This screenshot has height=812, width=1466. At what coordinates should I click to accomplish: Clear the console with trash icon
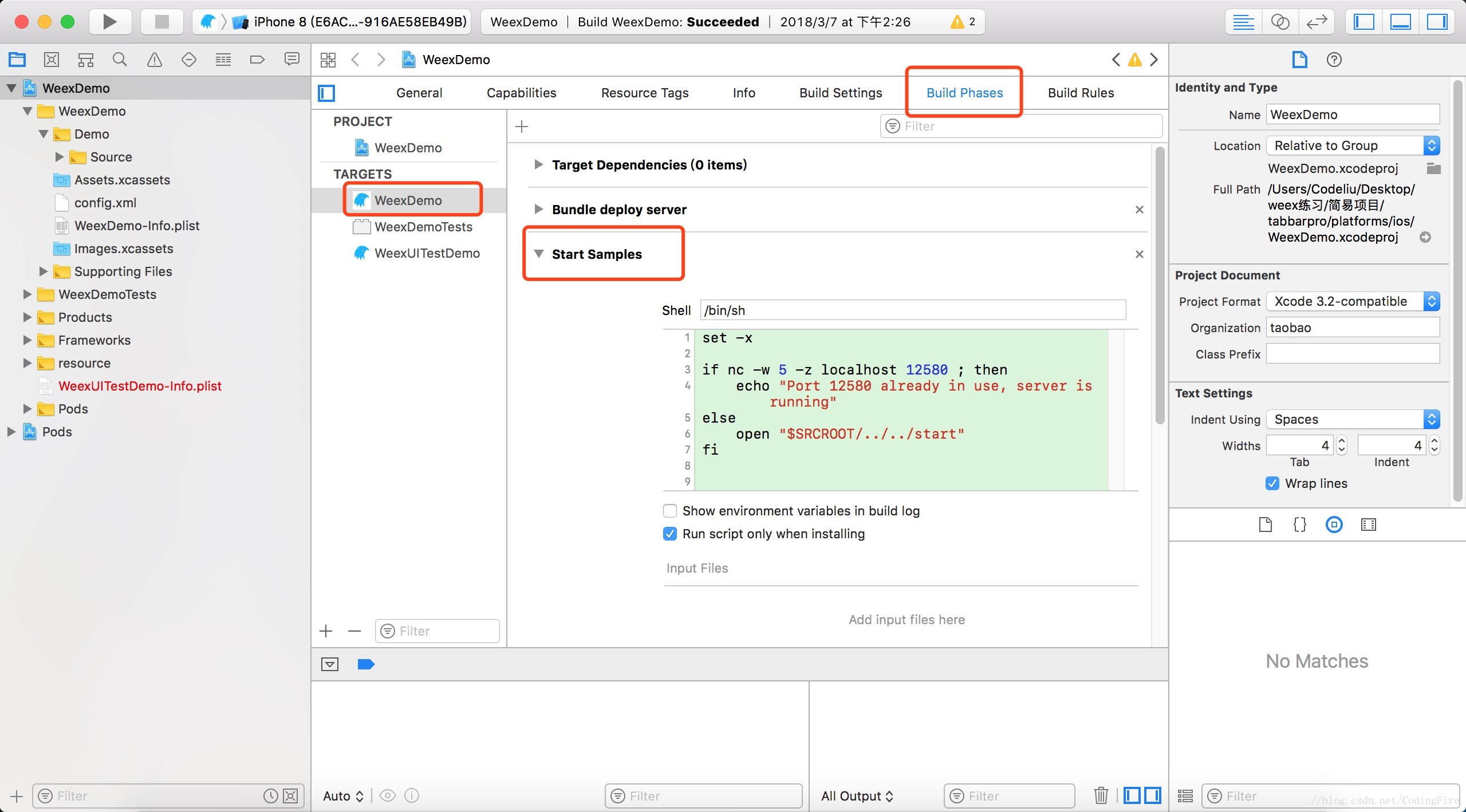(1101, 795)
